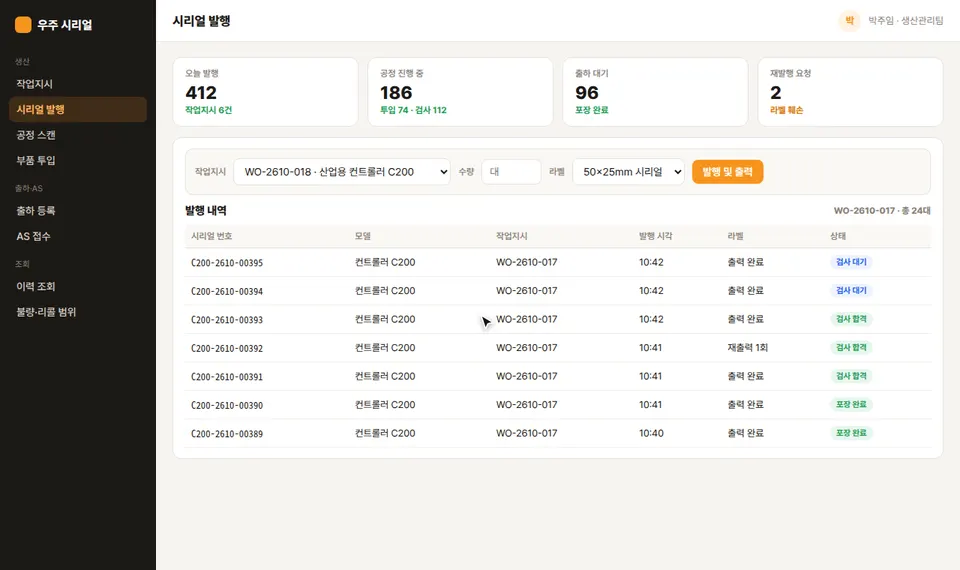The width and height of the screenshot is (960, 570).
Task: Click 검사 합격 badge on row 00392
Action: pos(851,347)
